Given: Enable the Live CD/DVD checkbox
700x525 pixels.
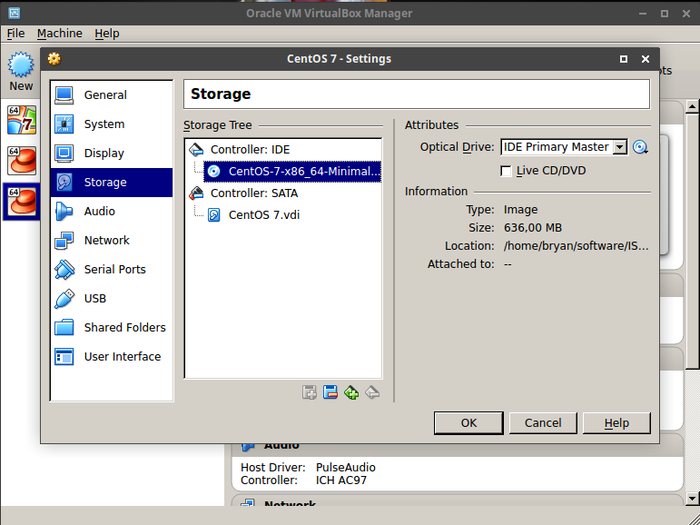Looking at the screenshot, I should [506, 171].
